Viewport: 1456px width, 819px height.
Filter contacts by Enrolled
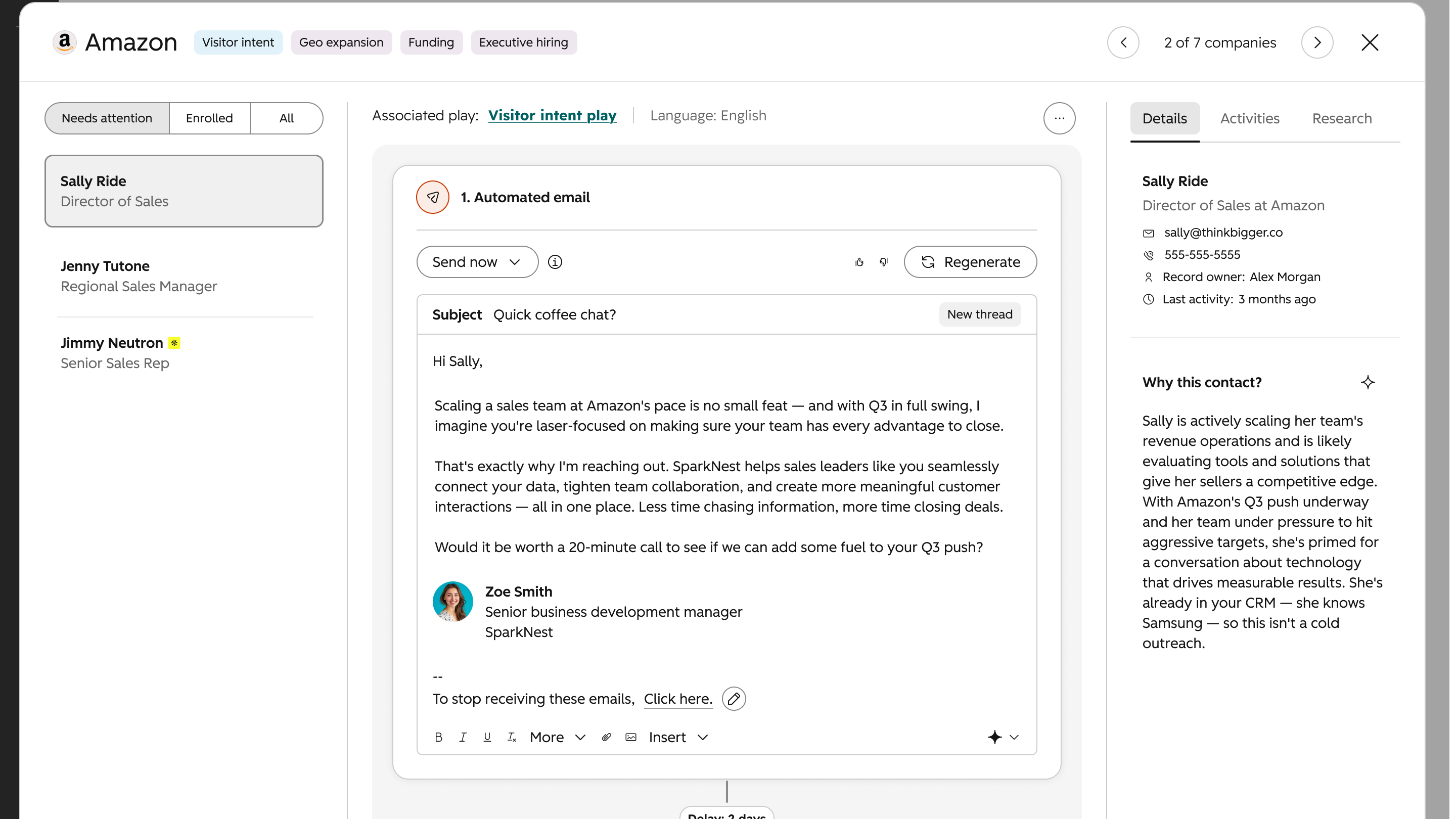click(209, 118)
